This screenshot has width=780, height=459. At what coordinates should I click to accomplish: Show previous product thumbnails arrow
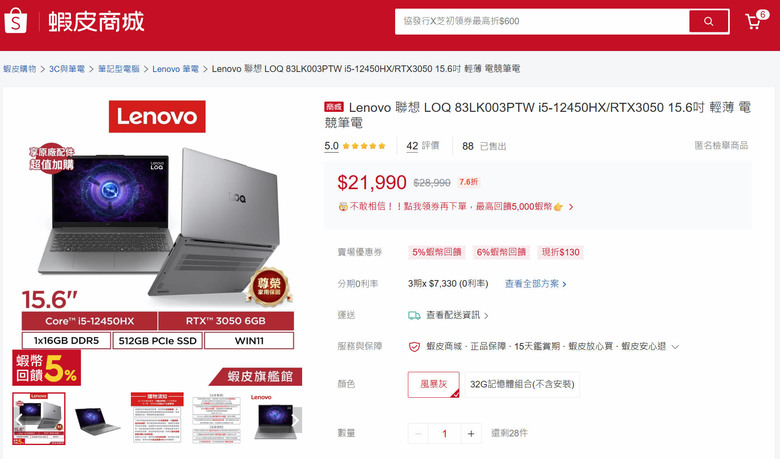tap(18, 420)
